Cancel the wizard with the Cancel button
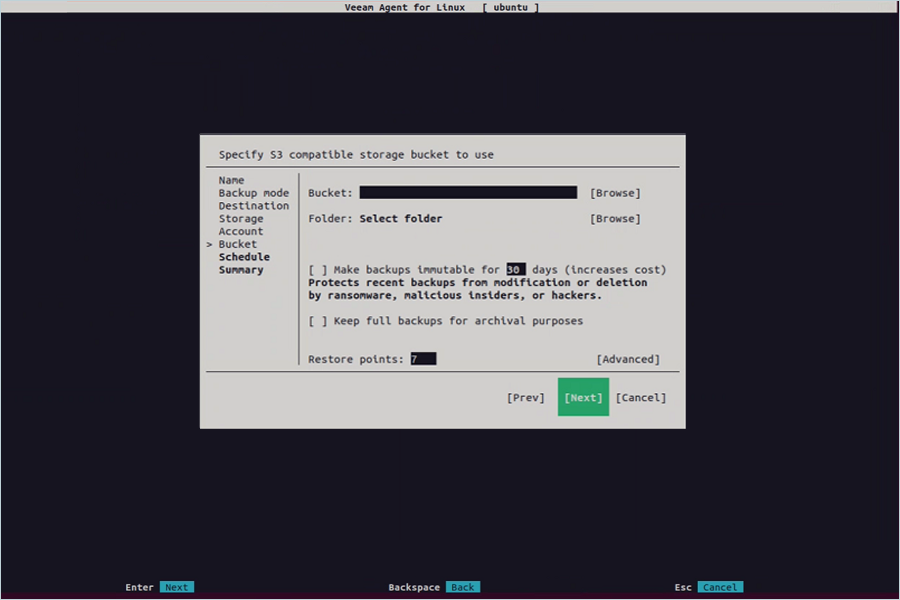Image resolution: width=900 pixels, height=600 pixels. [641, 397]
